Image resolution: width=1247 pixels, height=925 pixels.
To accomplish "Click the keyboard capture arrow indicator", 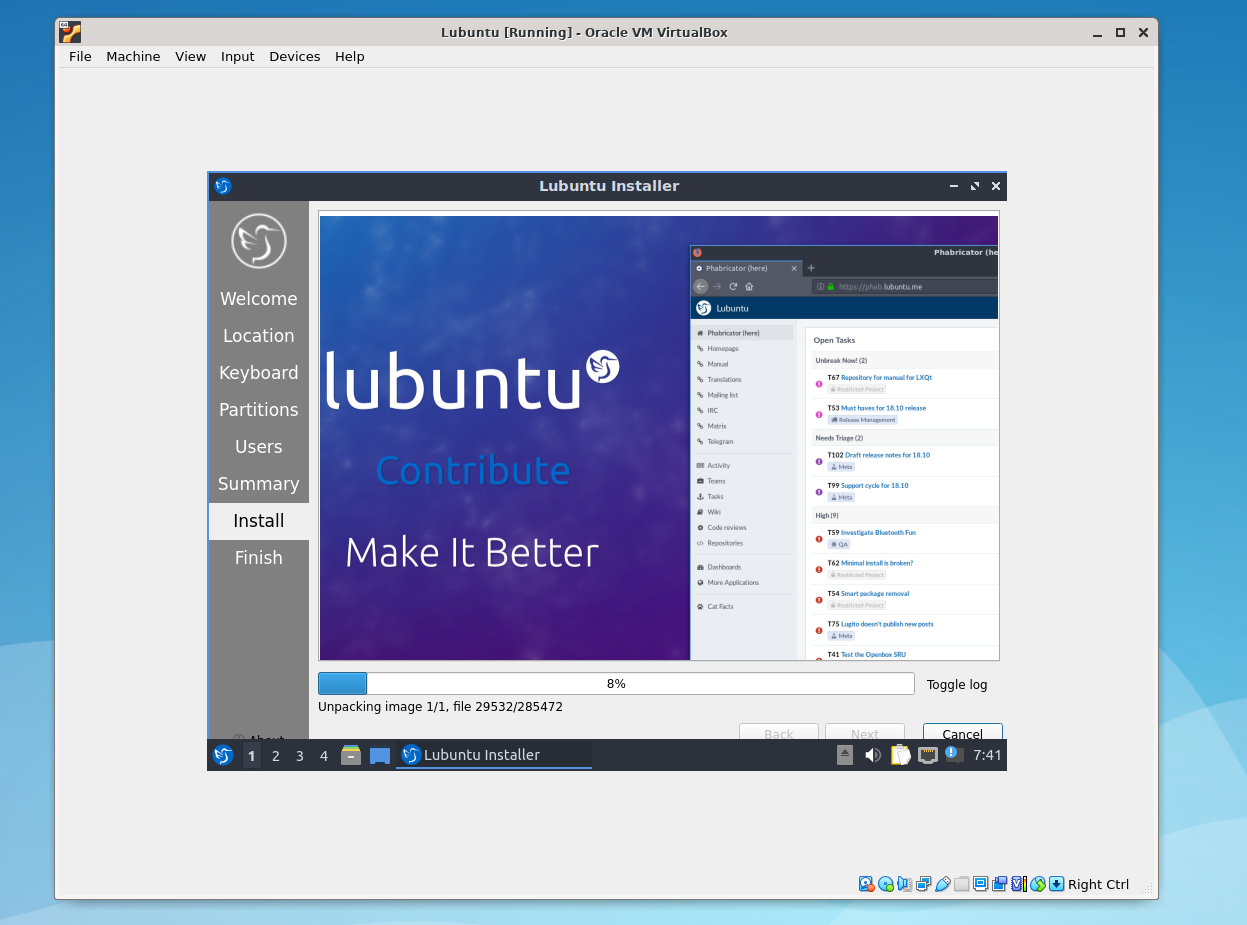I will pos(1057,884).
